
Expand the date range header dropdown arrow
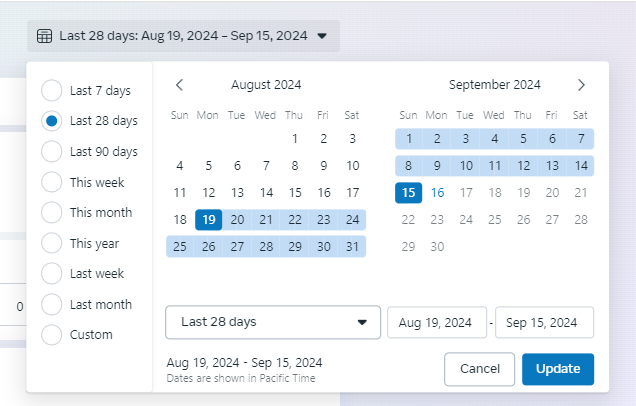point(322,36)
